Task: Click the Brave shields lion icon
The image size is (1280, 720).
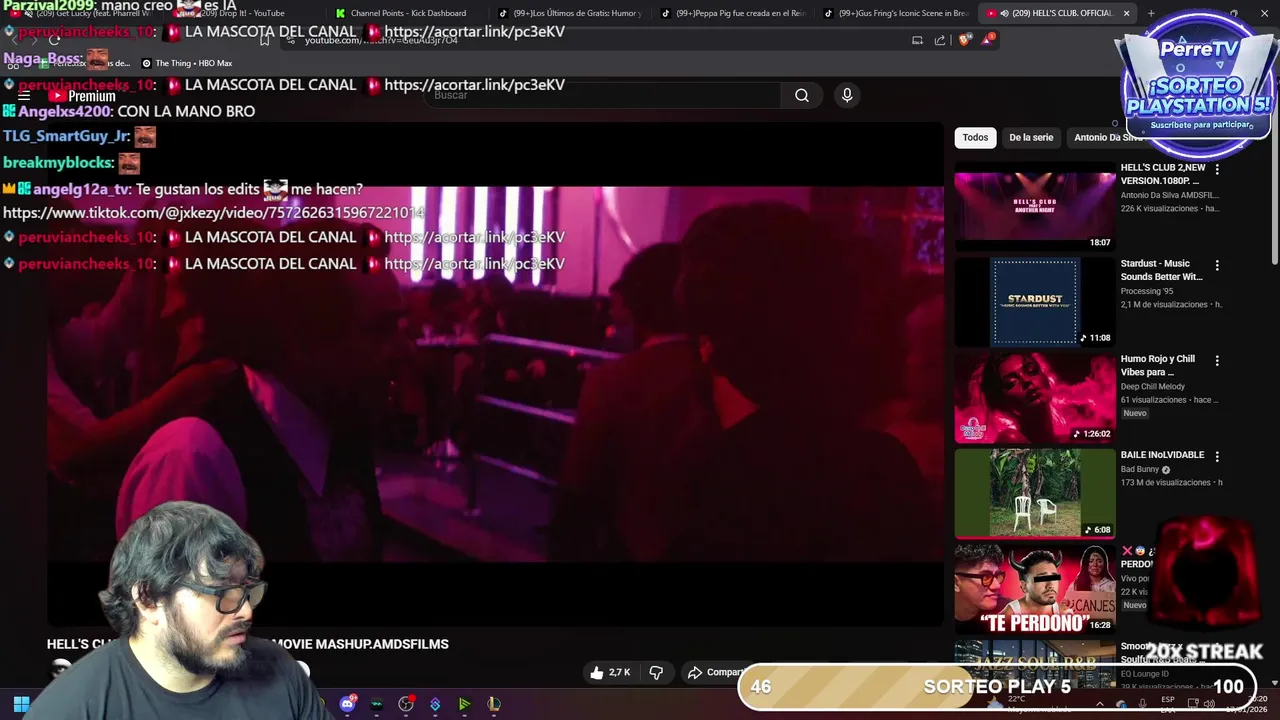Action: (964, 40)
